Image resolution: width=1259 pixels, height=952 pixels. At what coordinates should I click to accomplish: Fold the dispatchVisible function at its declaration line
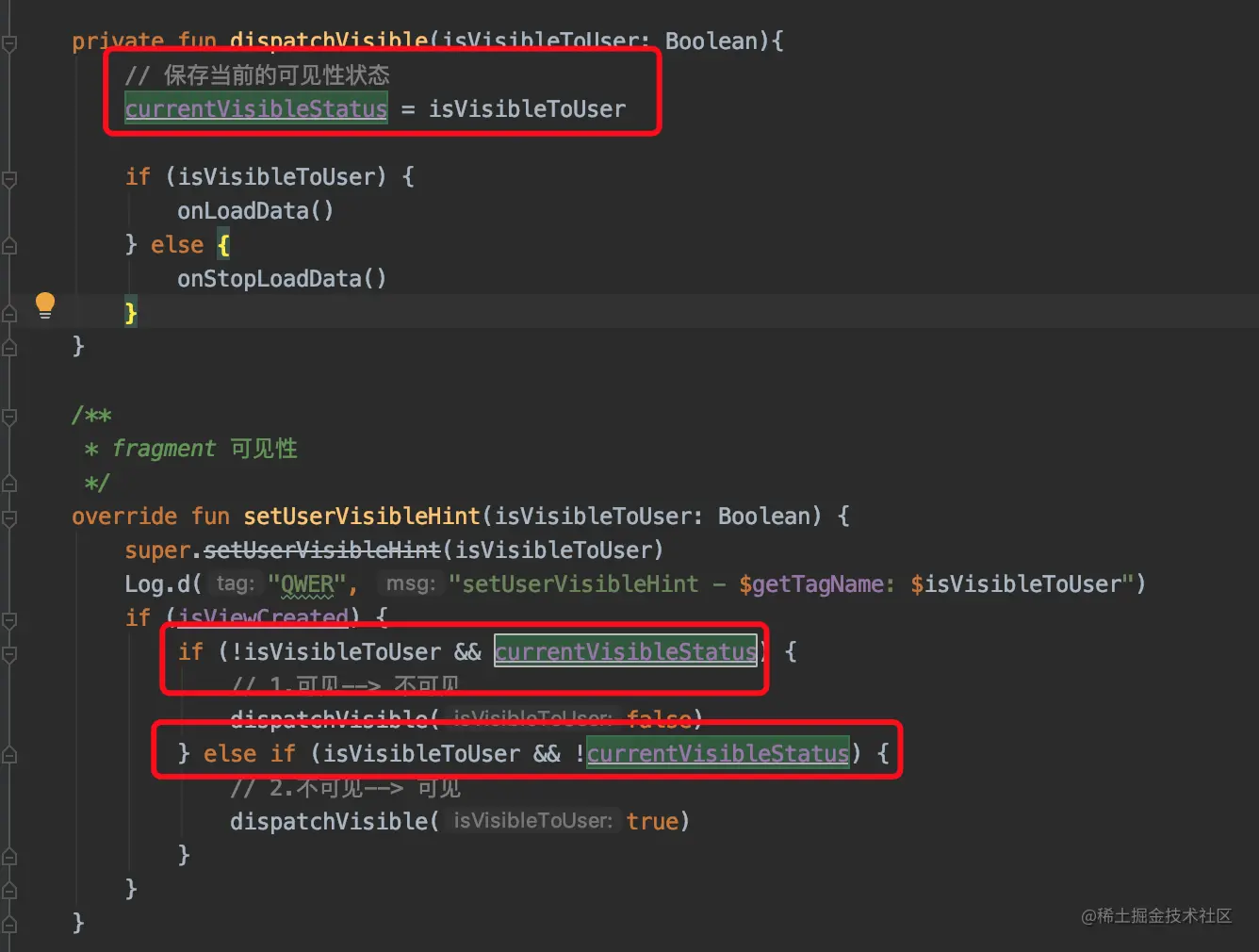point(9,43)
